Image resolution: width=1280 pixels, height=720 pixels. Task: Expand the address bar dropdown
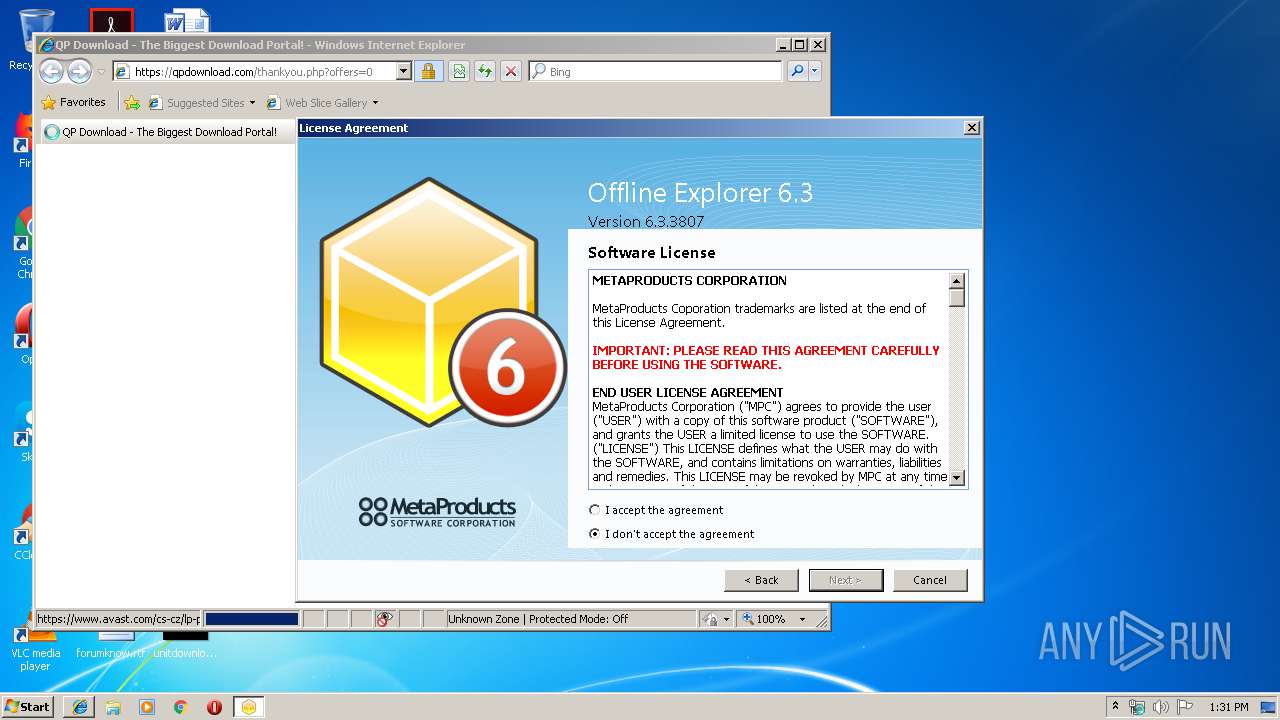pyautogui.click(x=404, y=72)
